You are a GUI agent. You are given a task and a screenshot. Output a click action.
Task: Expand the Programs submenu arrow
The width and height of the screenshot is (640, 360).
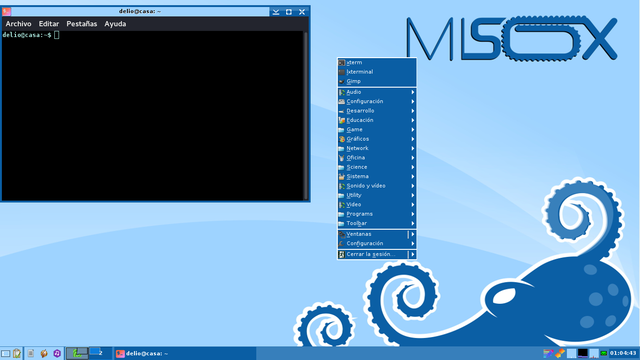point(413,214)
